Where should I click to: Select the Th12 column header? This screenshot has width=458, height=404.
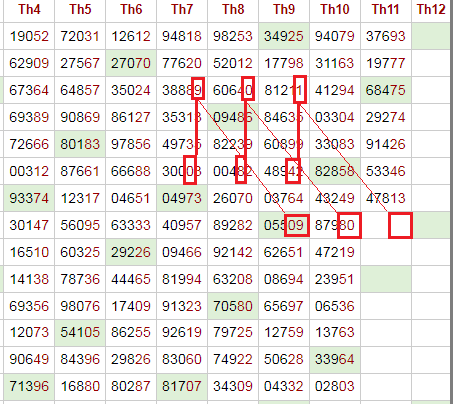click(x=431, y=9)
